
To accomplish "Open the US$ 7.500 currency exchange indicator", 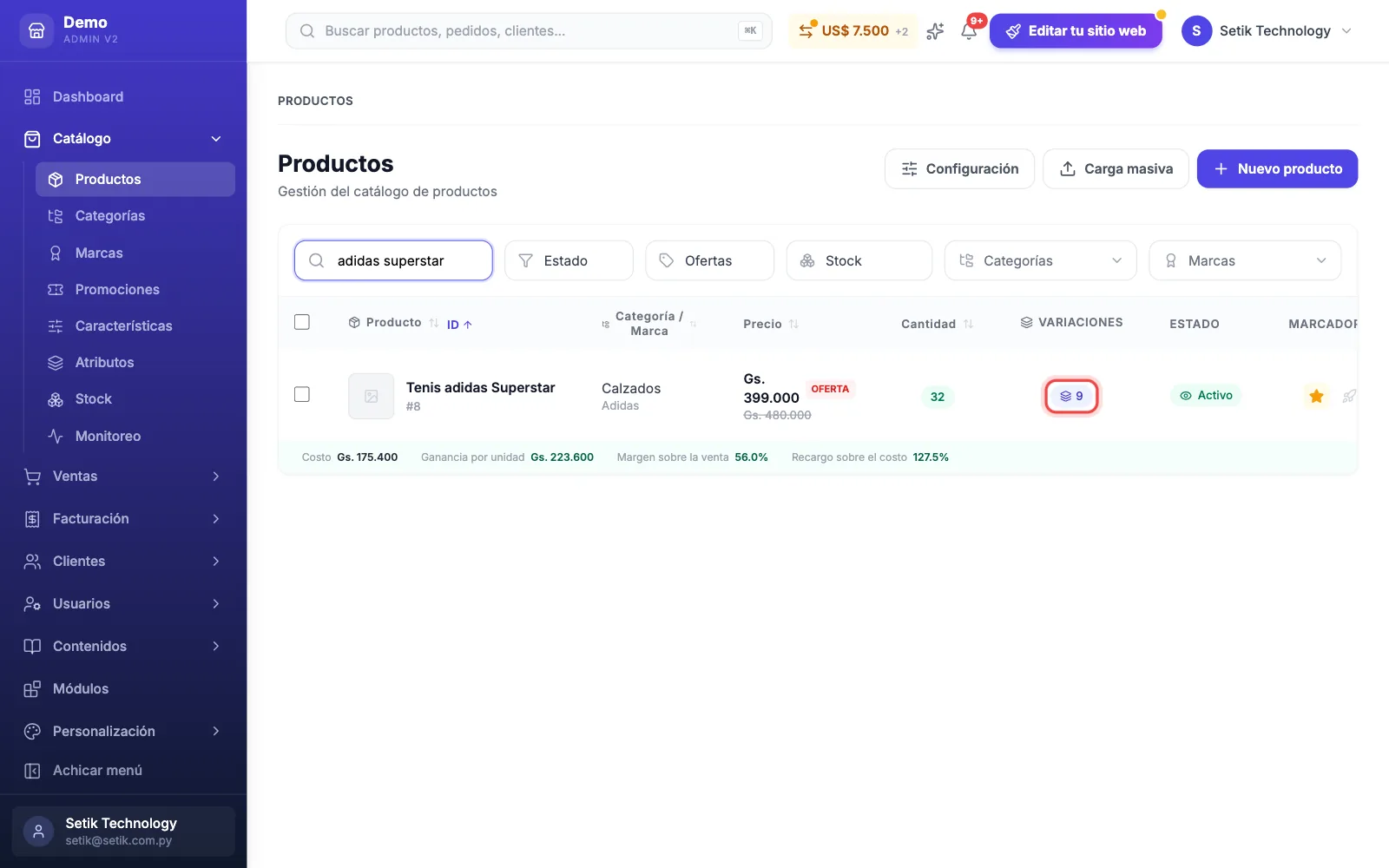I will [852, 30].
